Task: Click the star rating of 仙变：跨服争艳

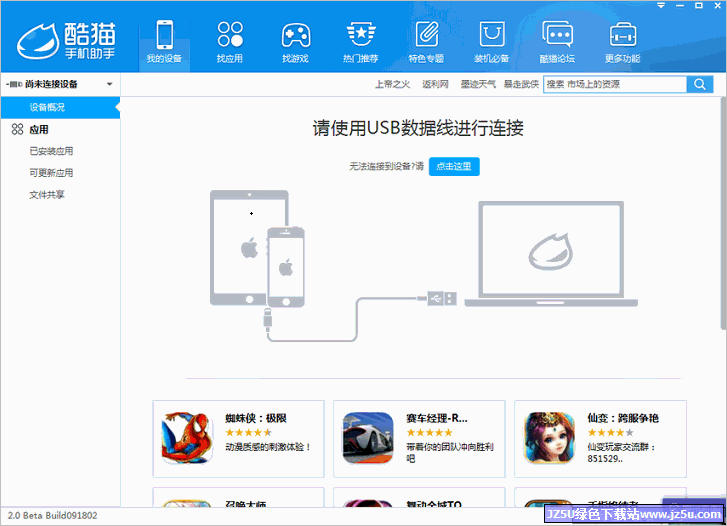Action: [x=610, y=433]
